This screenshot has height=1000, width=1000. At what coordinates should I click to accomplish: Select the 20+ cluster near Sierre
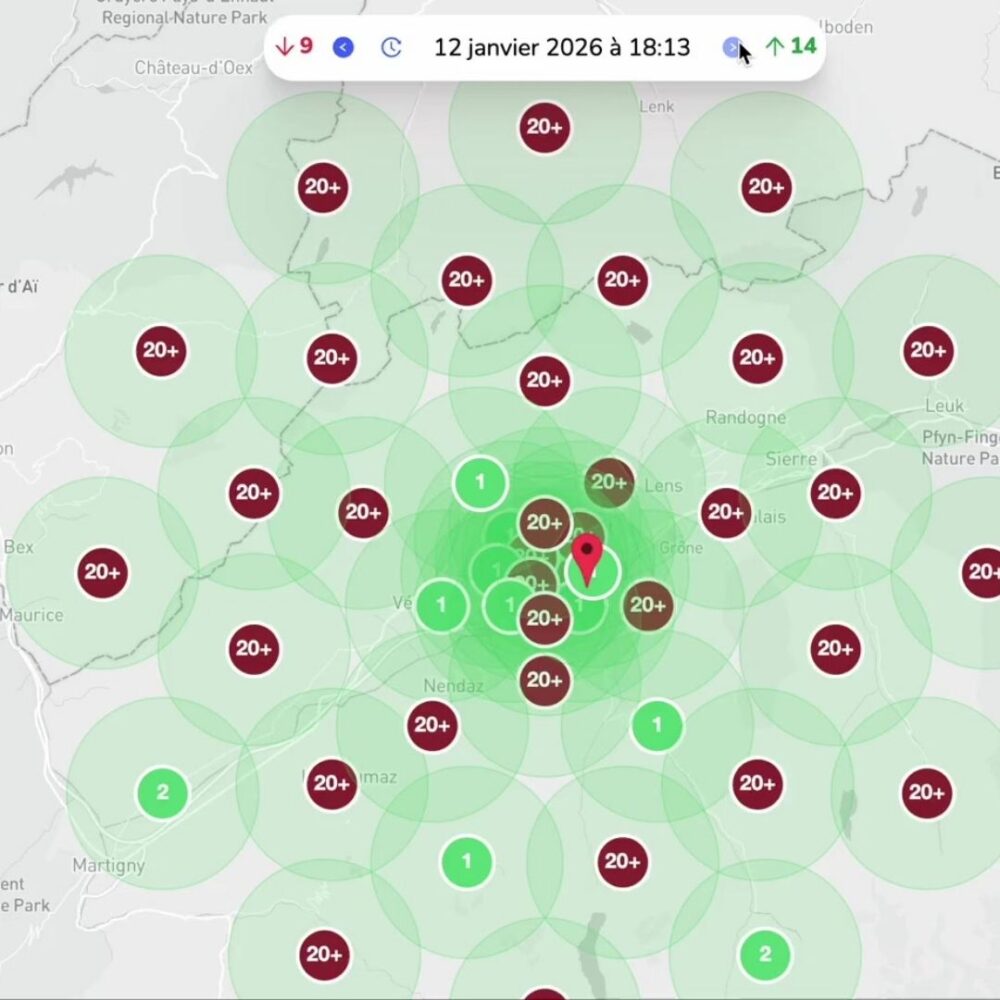point(834,493)
